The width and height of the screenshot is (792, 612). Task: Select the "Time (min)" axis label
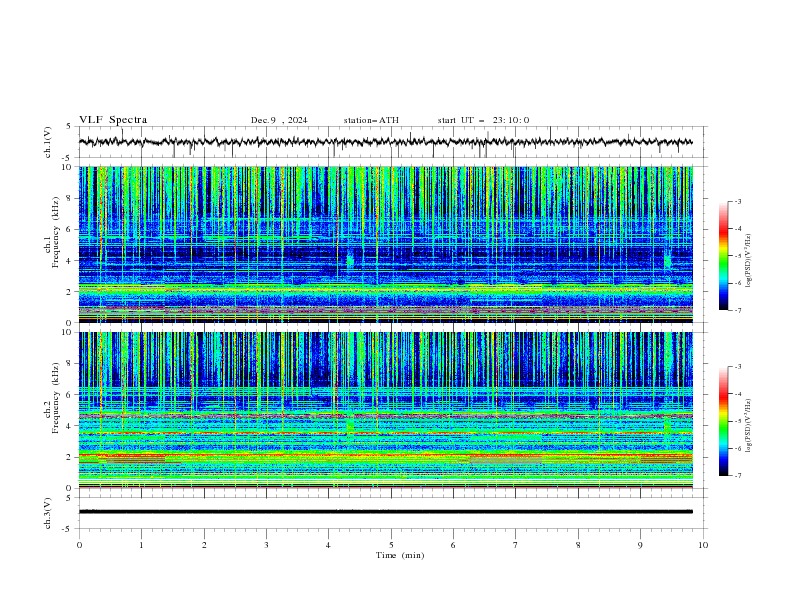(400, 555)
